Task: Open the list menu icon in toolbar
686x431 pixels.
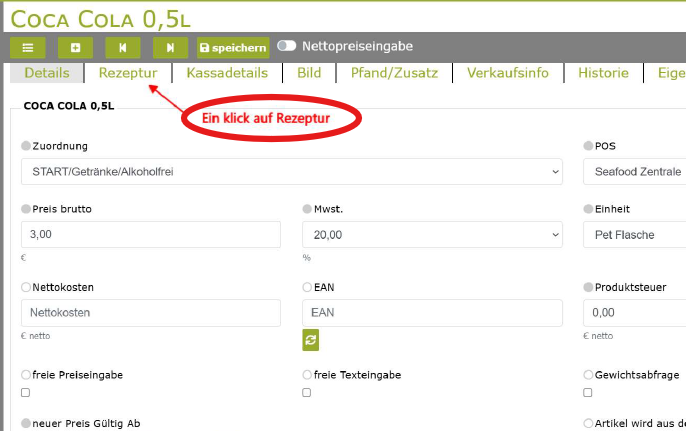Action: pyautogui.click(x=28, y=48)
